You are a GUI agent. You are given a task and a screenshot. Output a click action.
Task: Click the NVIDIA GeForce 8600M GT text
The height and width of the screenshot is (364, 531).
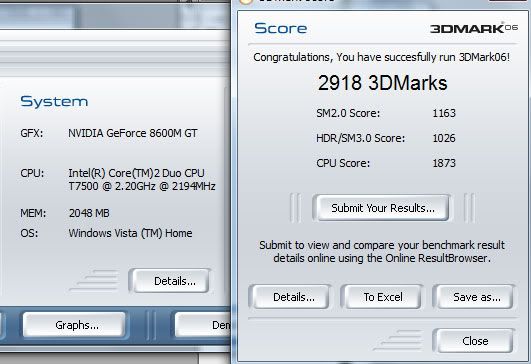pos(133,133)
